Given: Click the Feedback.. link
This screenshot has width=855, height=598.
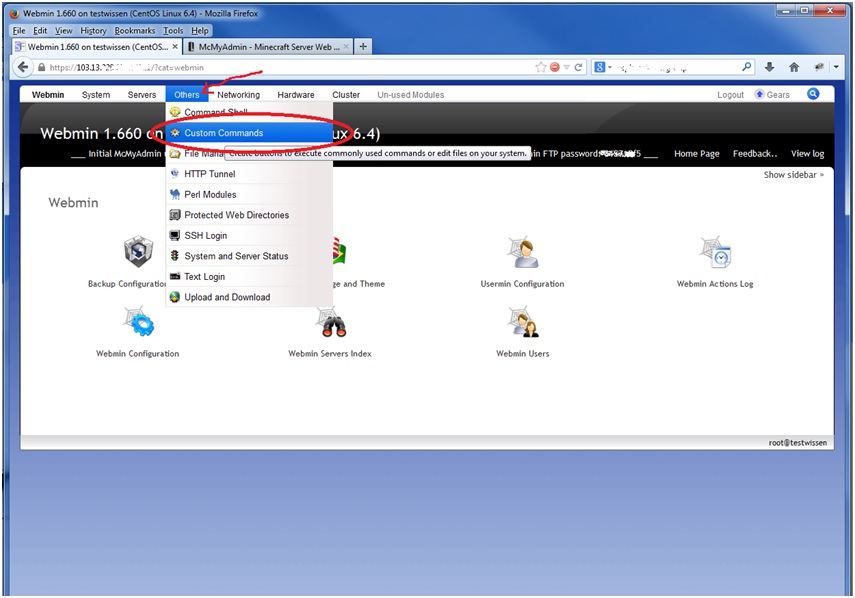Looking at the screenshot, I should [x=755, y=154].
